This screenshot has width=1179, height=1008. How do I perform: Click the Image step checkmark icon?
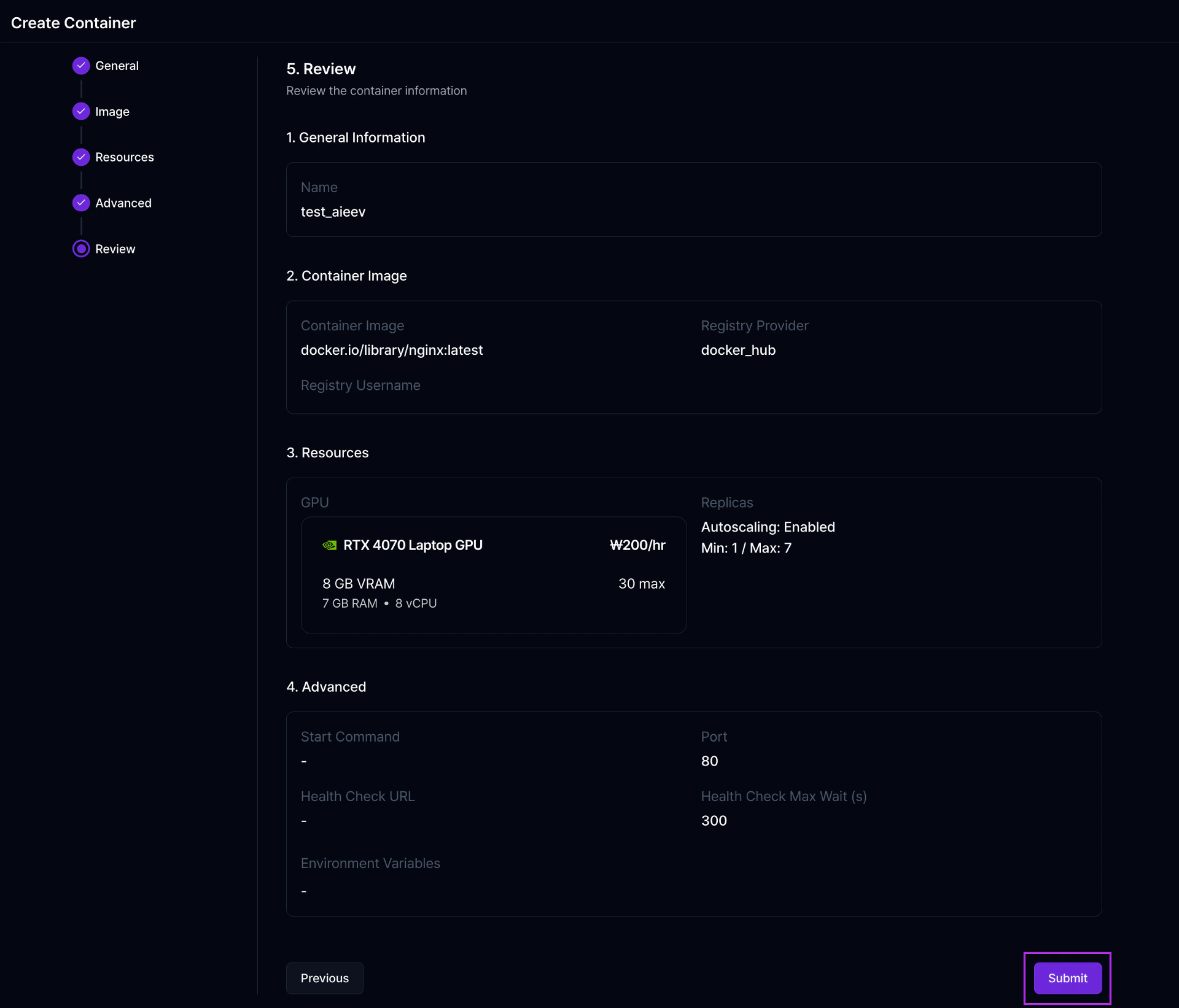80,111
